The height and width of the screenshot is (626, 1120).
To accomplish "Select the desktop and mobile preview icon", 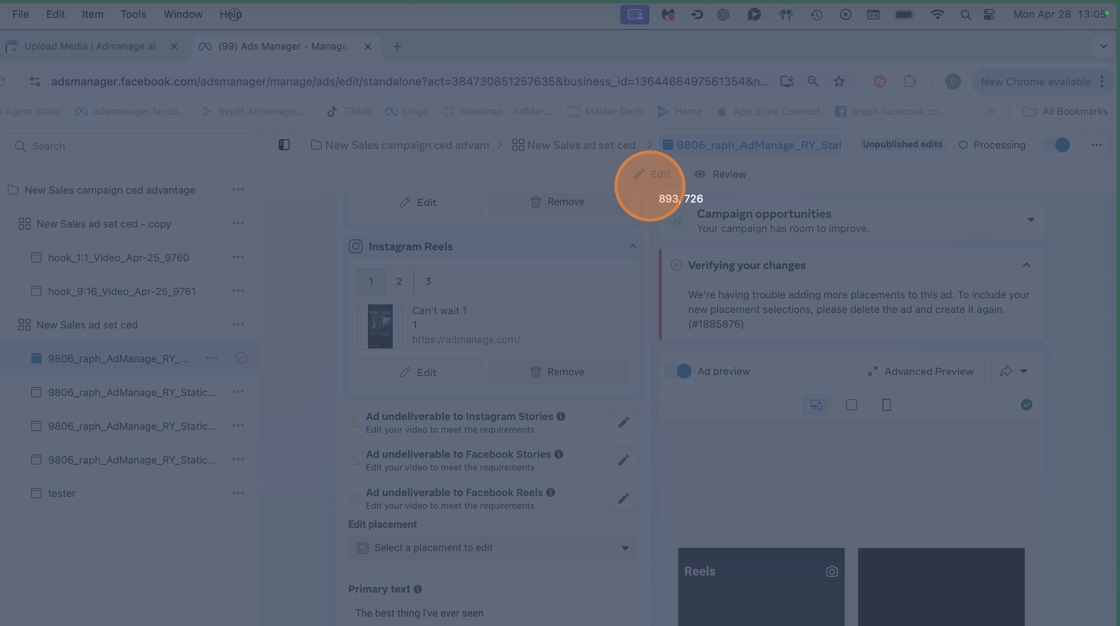I will (816, 405).
